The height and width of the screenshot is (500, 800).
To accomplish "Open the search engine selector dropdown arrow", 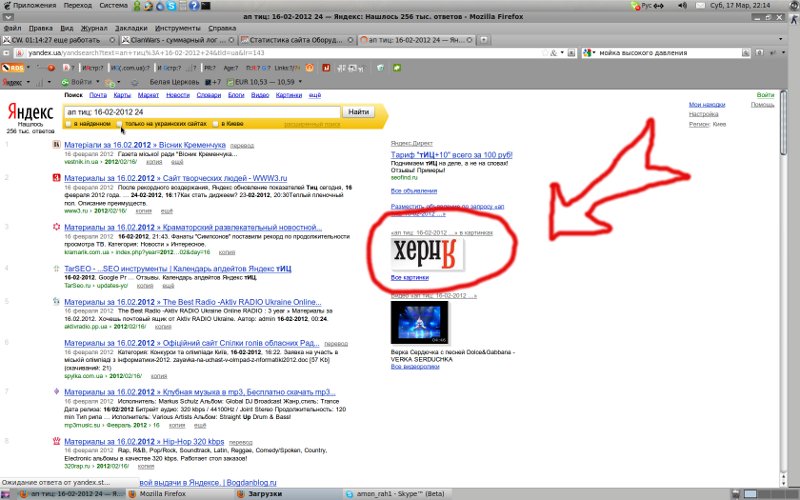I will 594,53.
